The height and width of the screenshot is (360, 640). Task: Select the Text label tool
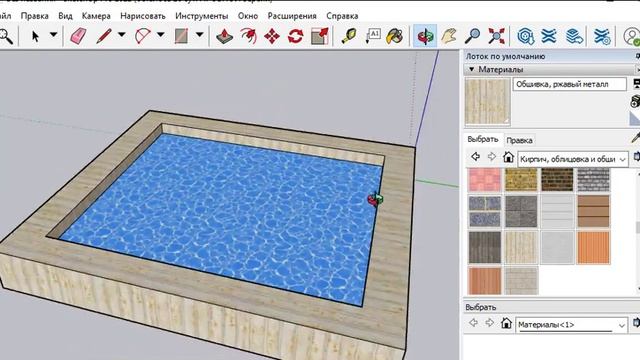click(373, 36)
